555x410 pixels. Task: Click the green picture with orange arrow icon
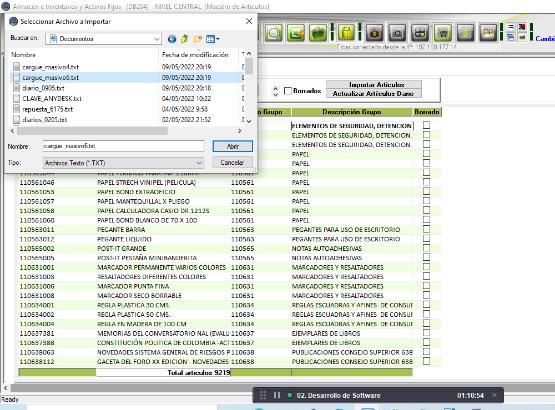point(296,33)
